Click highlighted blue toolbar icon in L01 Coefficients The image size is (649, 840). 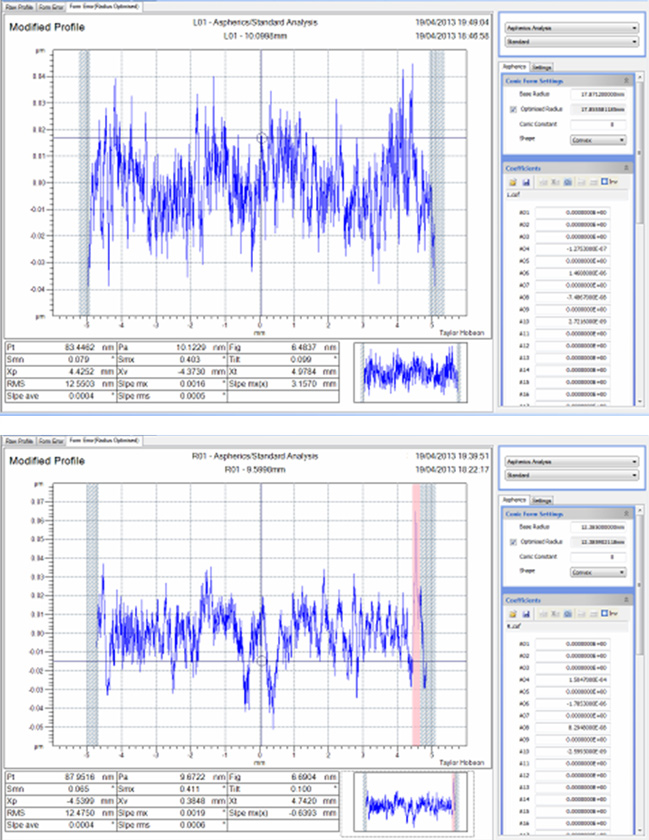568,182
